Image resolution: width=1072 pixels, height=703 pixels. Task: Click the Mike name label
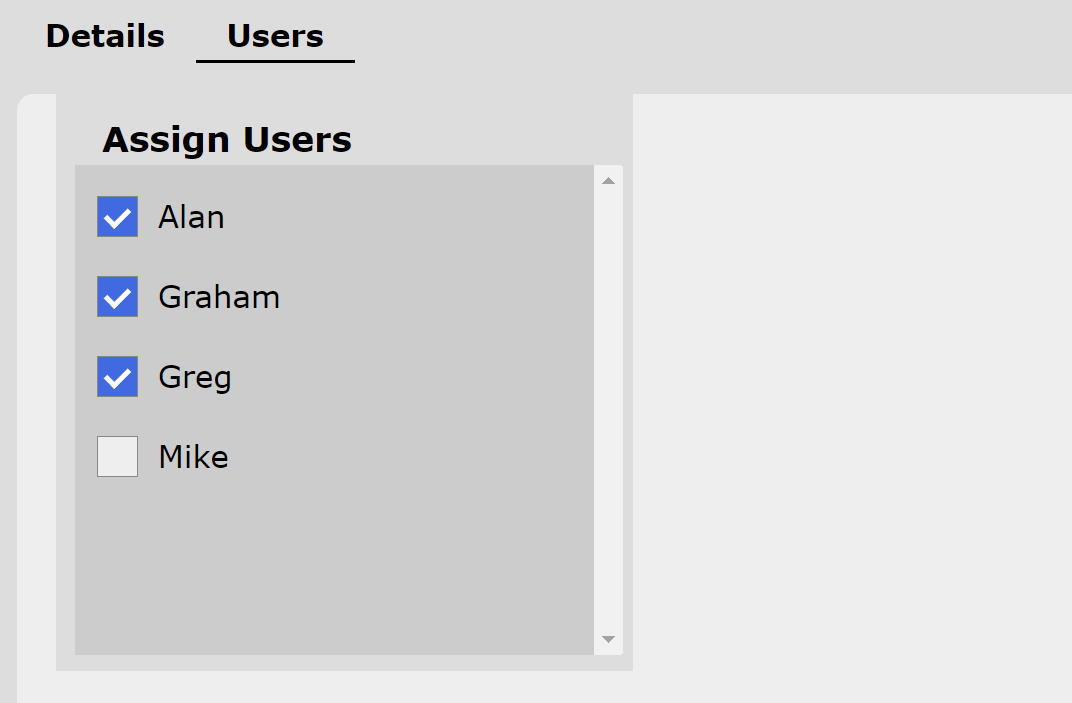(x=193, y=457)
